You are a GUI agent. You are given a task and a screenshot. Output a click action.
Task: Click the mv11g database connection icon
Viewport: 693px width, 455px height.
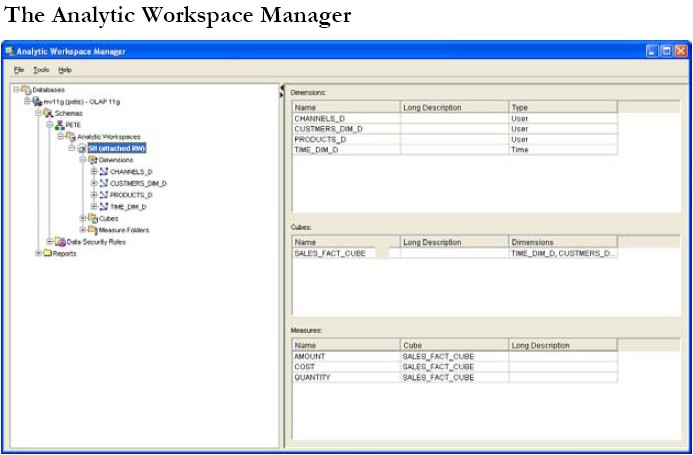pyautogui.click(x=37, y=101)
